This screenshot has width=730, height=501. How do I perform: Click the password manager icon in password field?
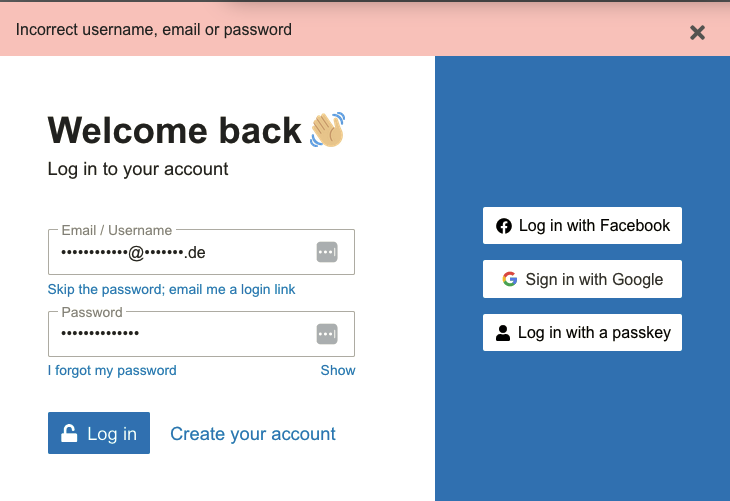point(327,334)
